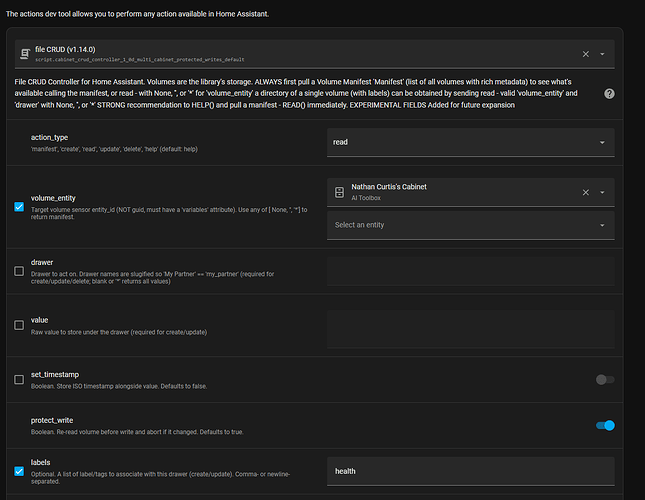Remove the Nathan Curtis's Cabinet target
This screenshot has width=645, height=500.
[x=586, y=192]
